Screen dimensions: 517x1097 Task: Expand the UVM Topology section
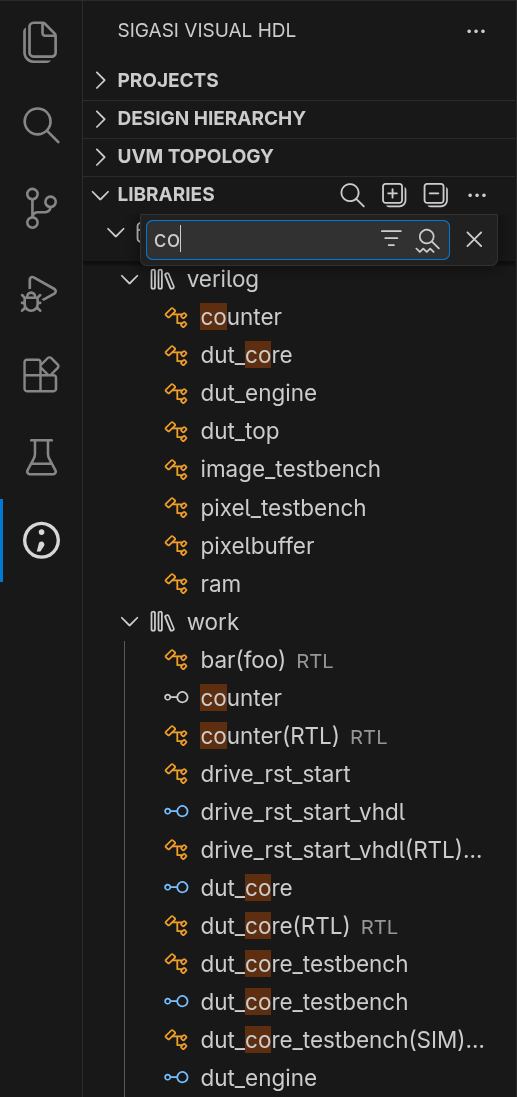coord(101,156)
